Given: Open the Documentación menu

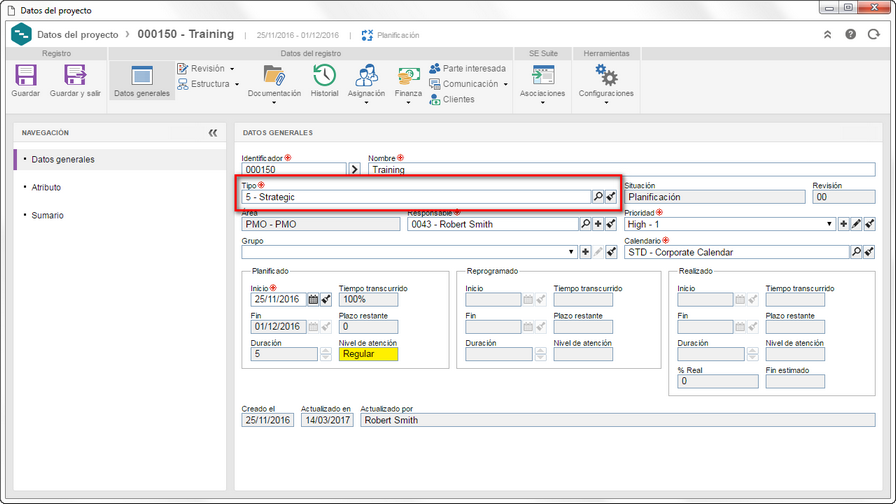Looking at the screenshot, I should 274,83.
